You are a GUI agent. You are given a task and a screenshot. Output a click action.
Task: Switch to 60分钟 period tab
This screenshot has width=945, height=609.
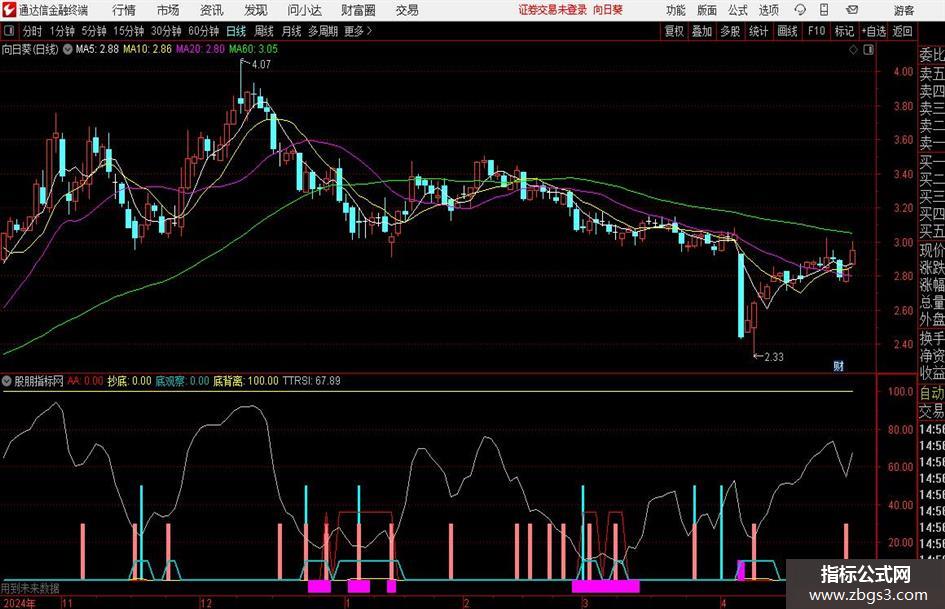[203, 31]
